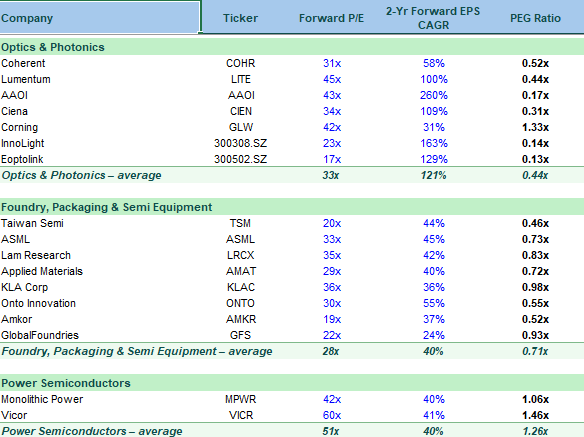Select the Optics & Photonics section heading

click(53, 47)
